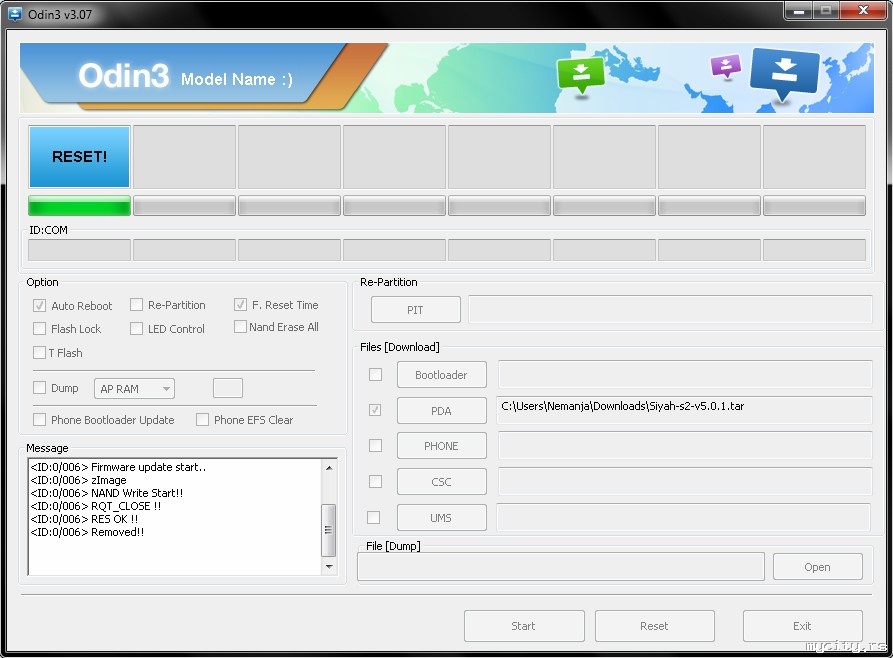Screen dimensions: 893x658
Task: Tick the checkbox beside CSC
Action: [x=375, y=481]
